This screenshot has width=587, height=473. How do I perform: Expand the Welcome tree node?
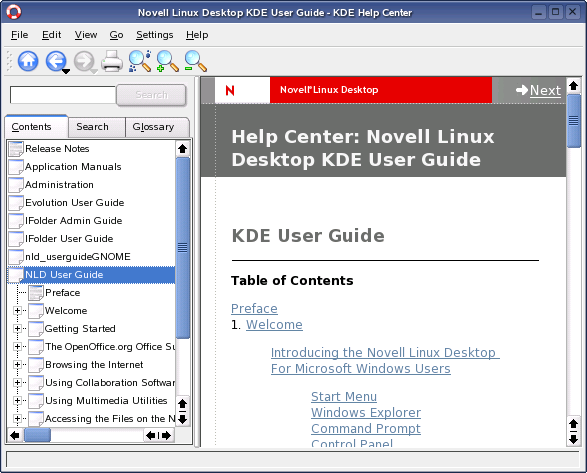pos(17,310)
